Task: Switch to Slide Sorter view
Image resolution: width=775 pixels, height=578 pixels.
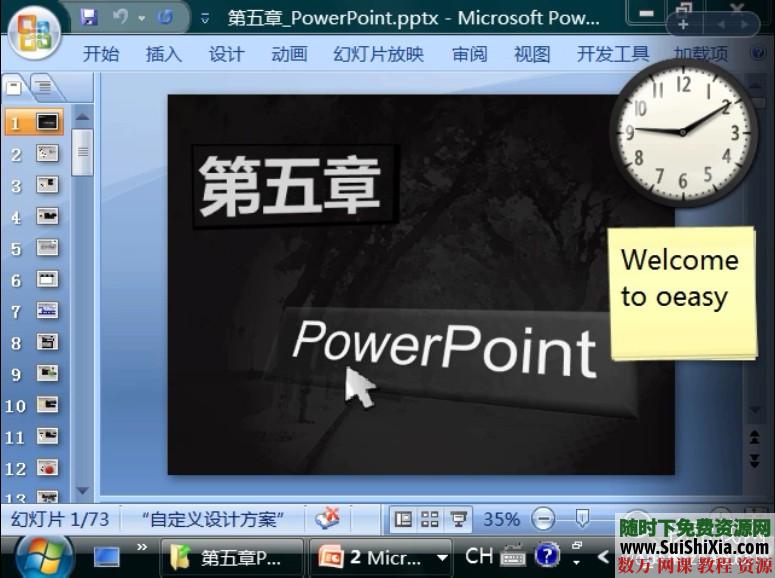Action: [430, 519]
